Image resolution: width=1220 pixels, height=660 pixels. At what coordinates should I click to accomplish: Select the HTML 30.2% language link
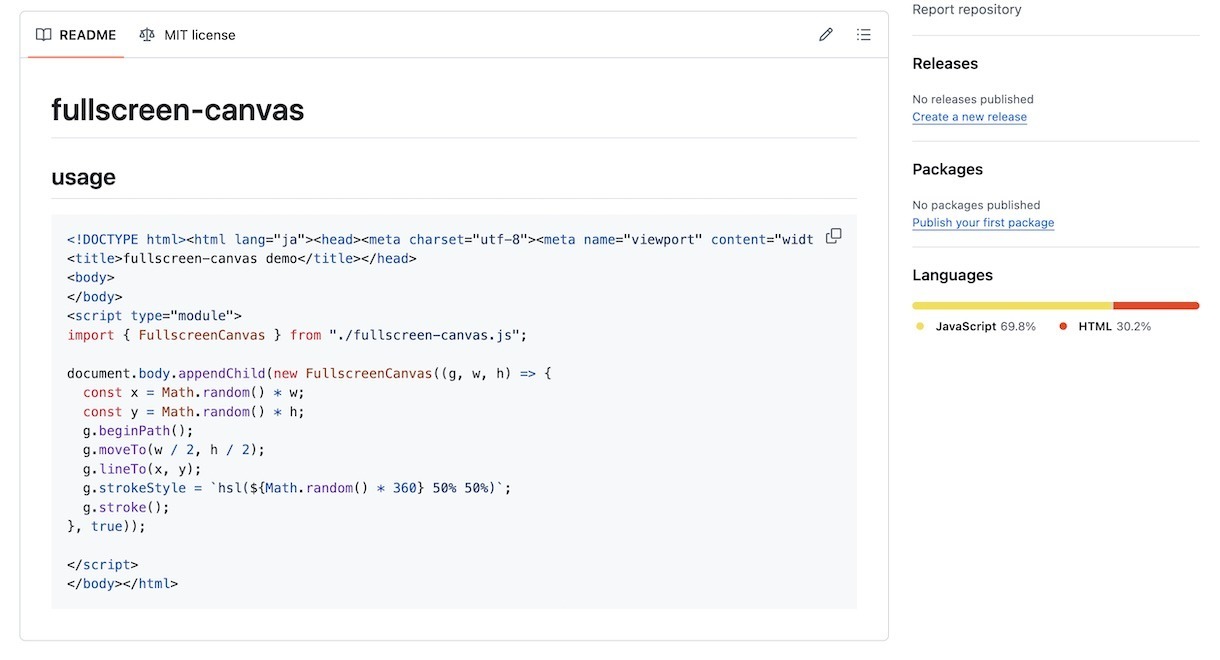click(x=1113, y=327)
